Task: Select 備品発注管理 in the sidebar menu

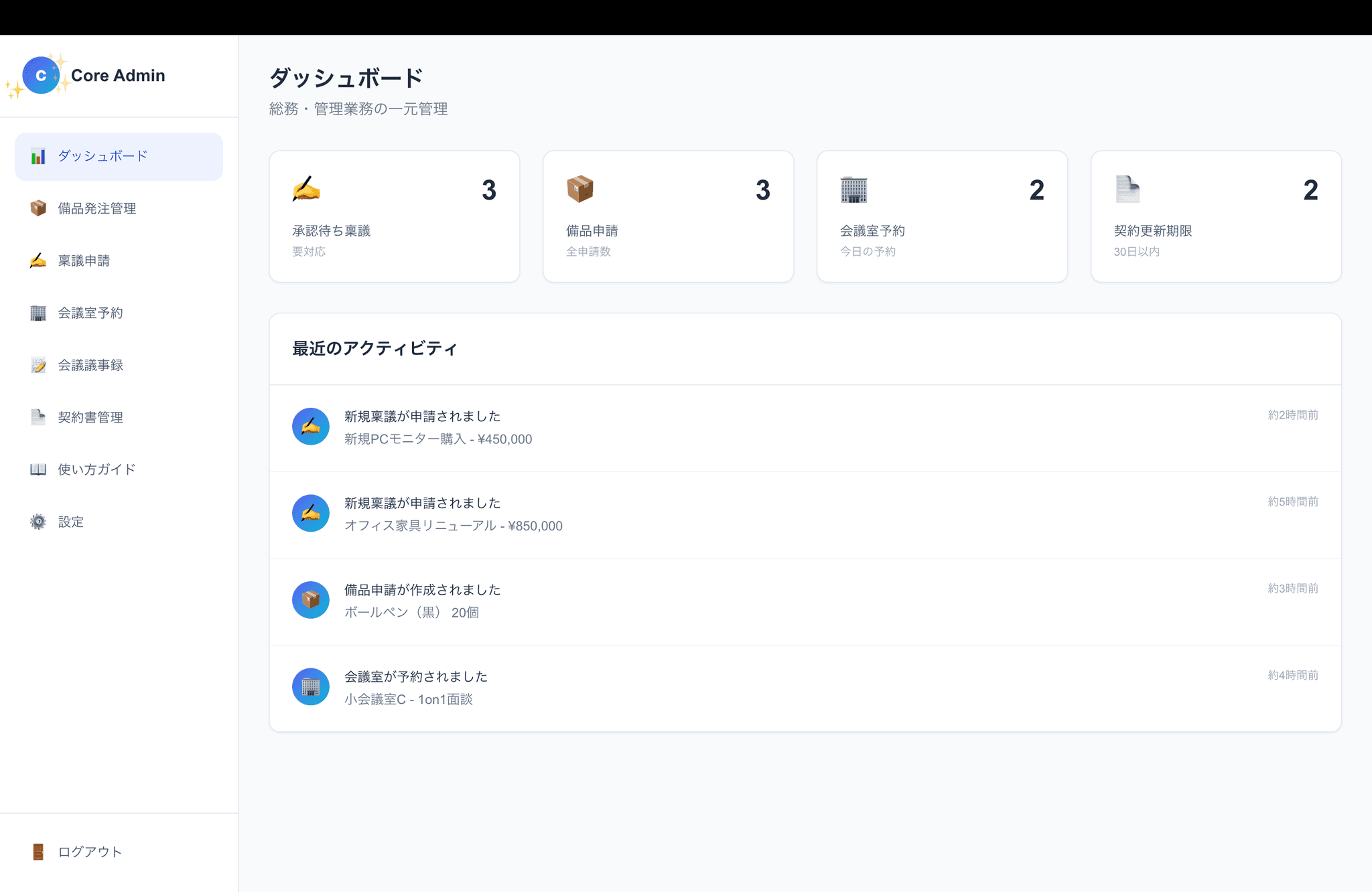Action: (x=96, y=208)
